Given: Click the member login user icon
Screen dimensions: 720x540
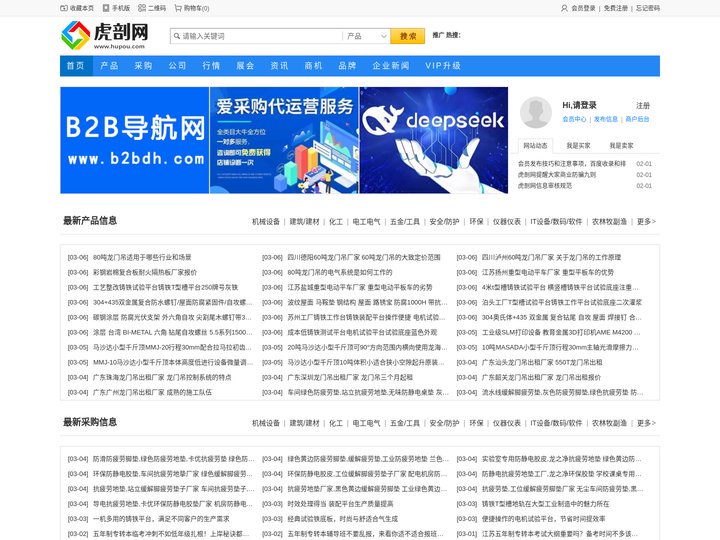Looking at the screenshot, I should click(564, 8).
